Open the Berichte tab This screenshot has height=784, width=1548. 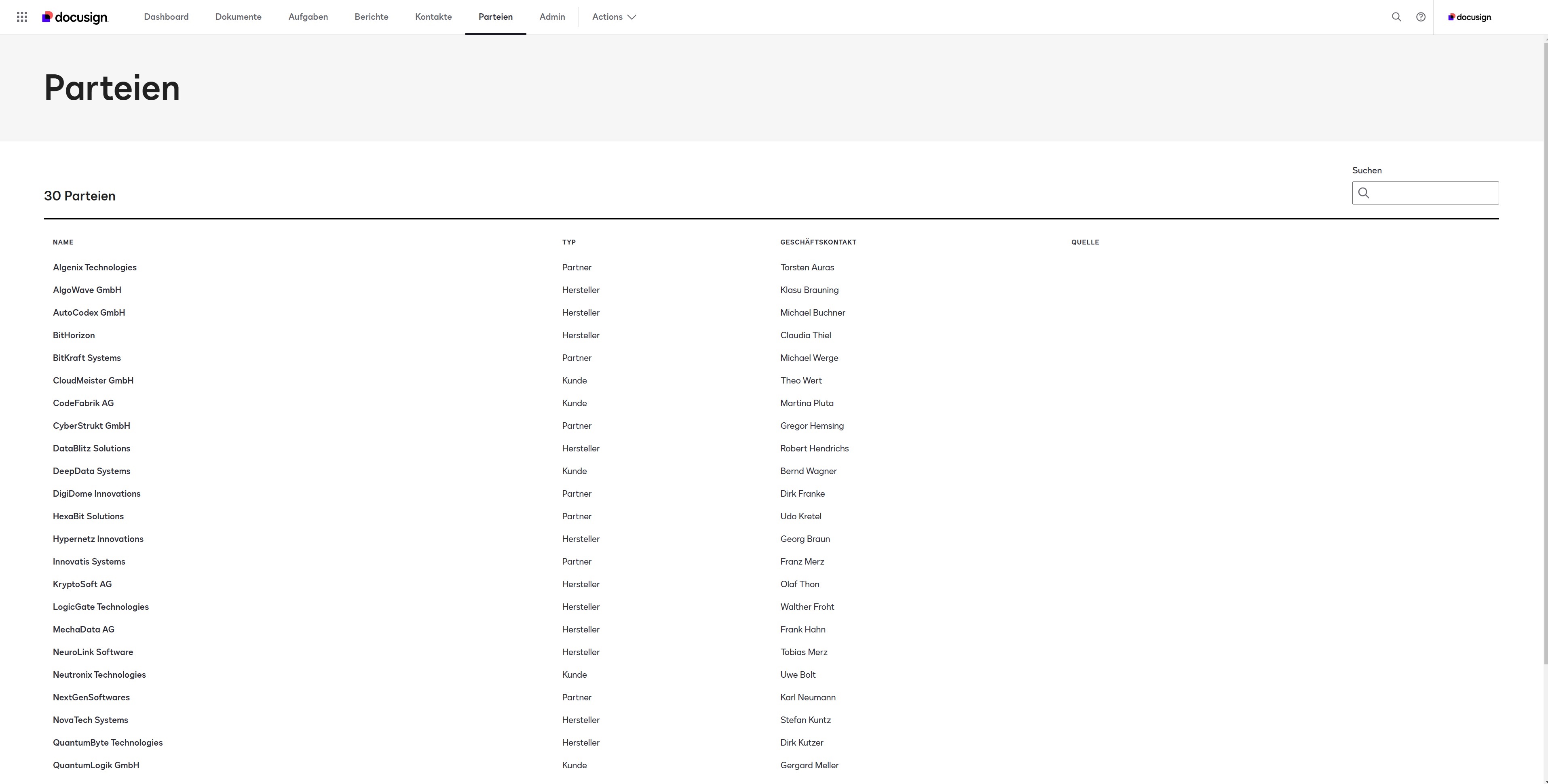372,17
